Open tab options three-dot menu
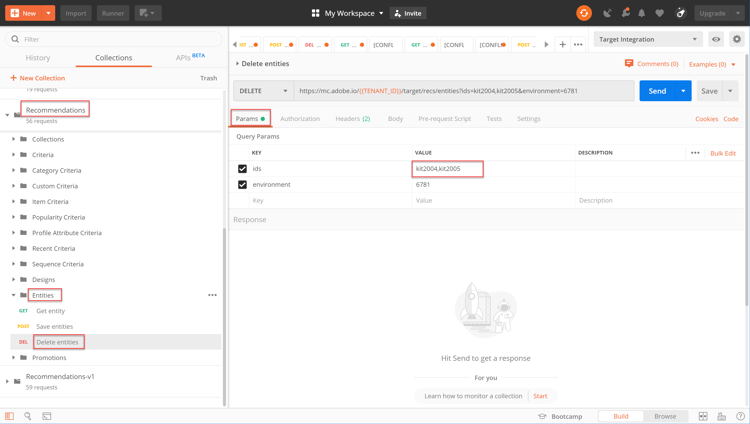 pyautogui.click(x=578, y=45)
